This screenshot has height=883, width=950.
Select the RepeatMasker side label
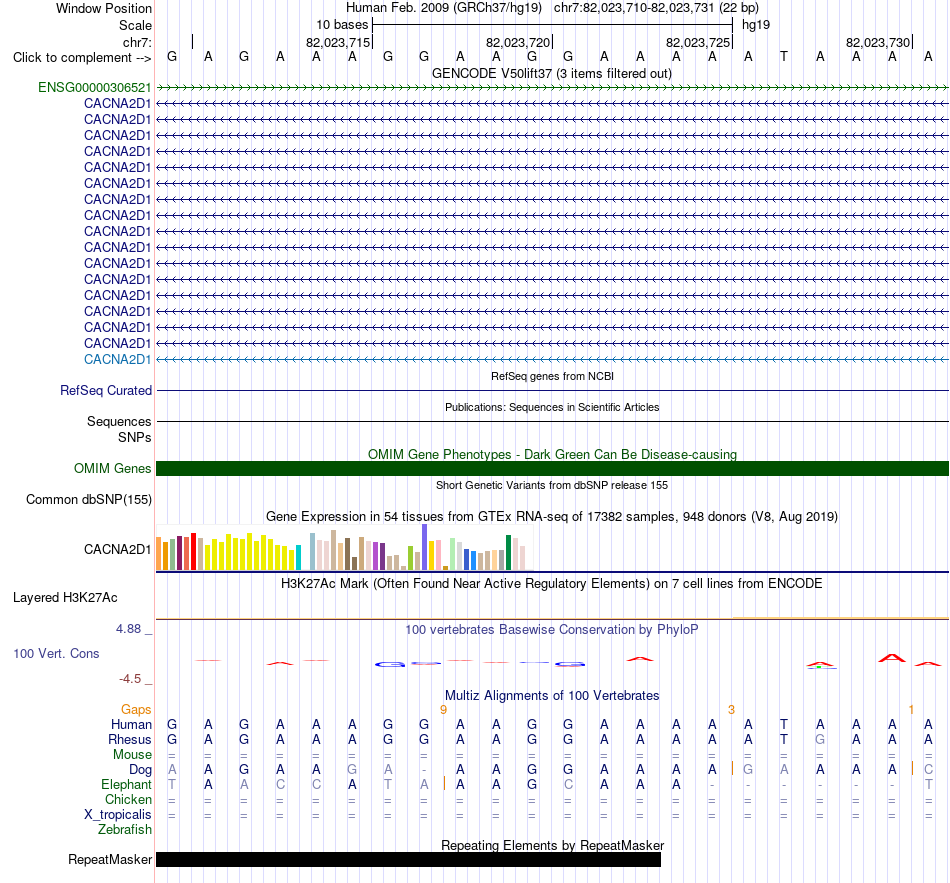click(x=110, y=859)
